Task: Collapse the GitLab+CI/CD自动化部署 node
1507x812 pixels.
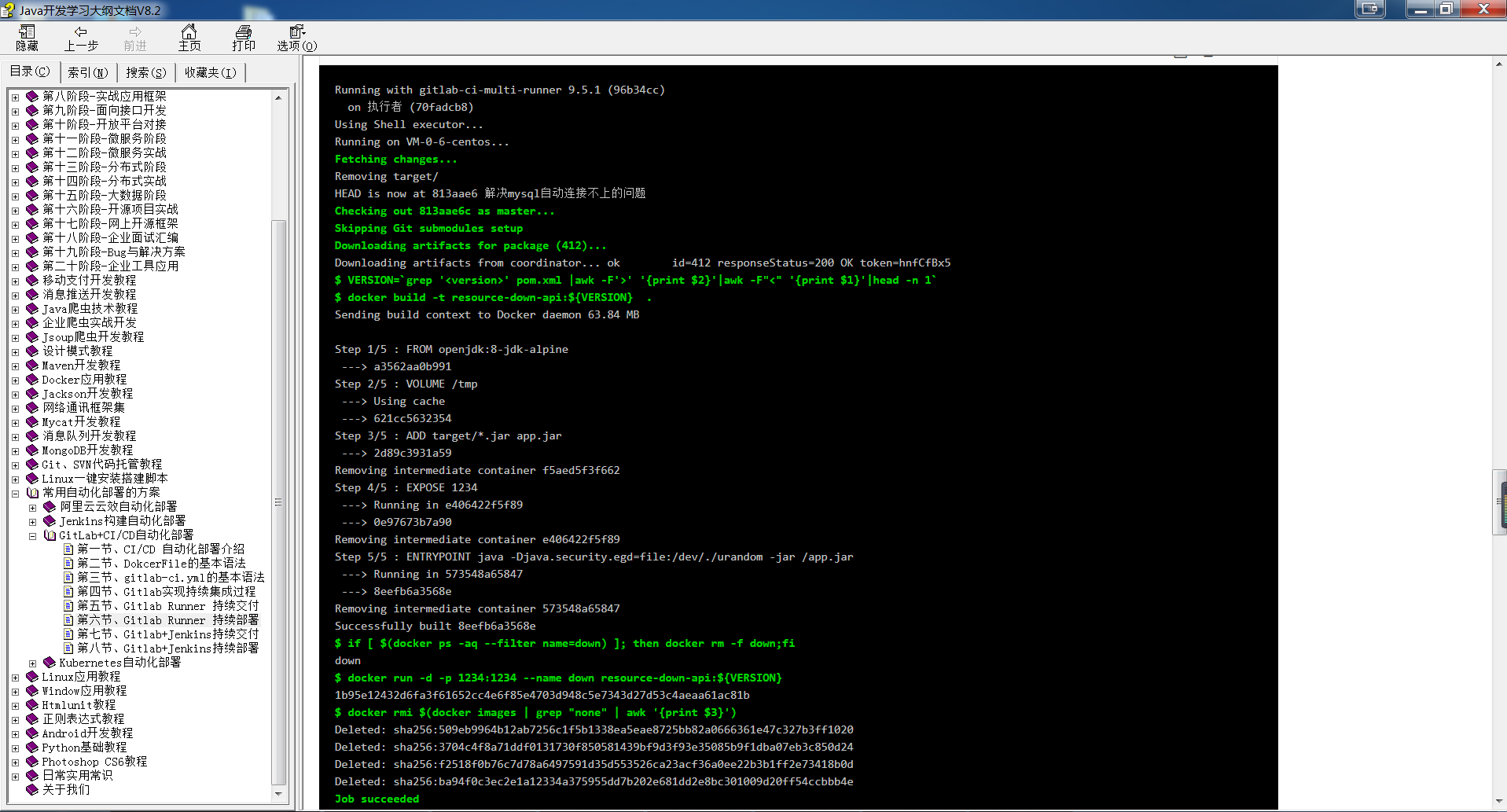Action: (32, 536)
